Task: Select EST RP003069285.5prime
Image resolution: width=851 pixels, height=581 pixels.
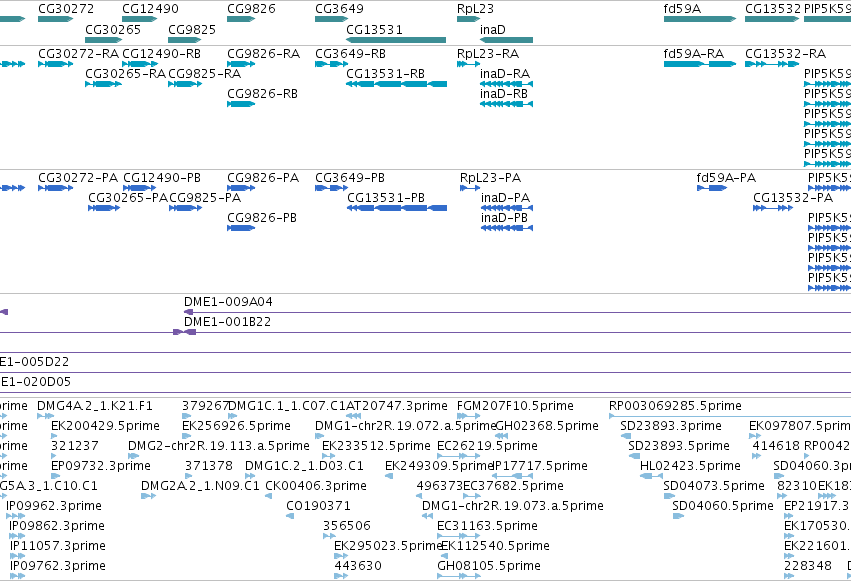Action: [730, 416]
